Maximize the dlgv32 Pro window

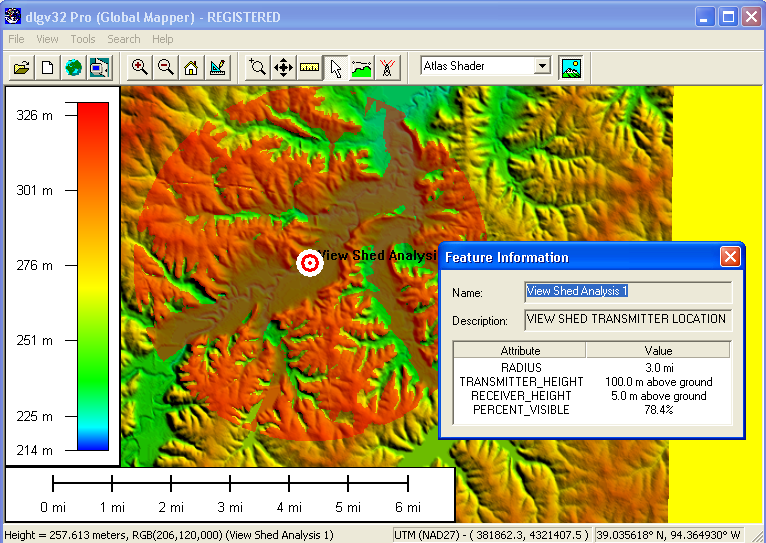[728, 17]
